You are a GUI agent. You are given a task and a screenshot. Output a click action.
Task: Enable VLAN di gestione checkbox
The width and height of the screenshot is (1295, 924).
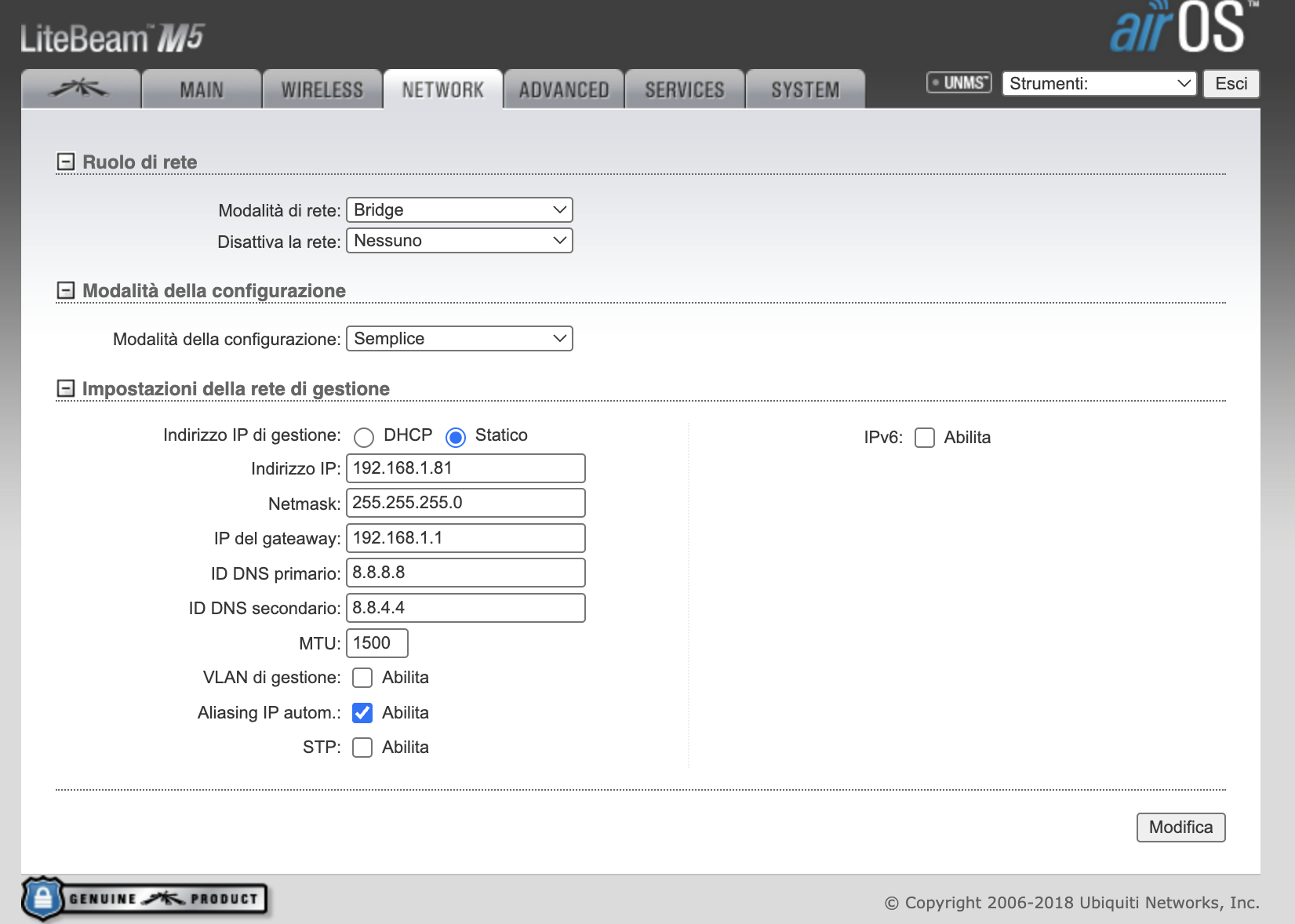click(362, 678)
